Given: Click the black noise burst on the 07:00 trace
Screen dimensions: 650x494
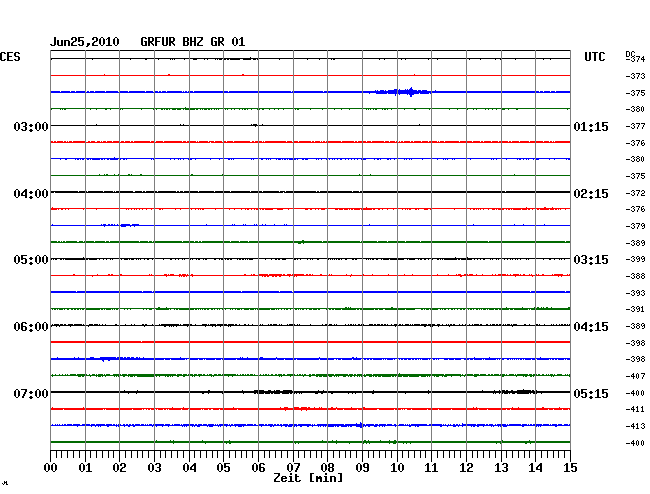Looking at the screenshot, I should point(273,392).
